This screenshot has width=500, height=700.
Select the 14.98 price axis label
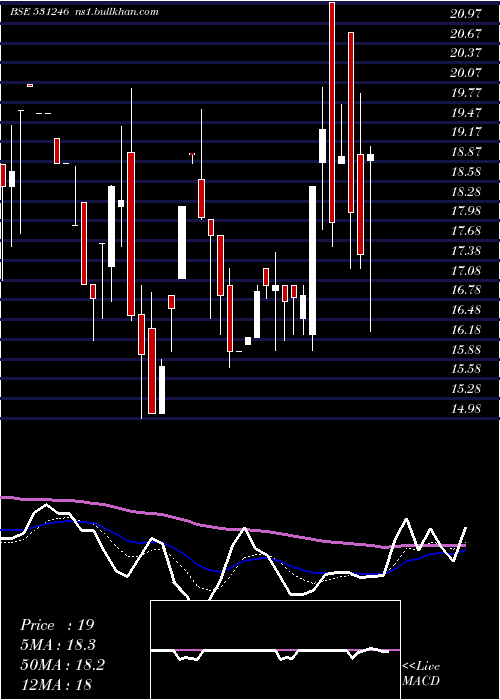(466, 408)
